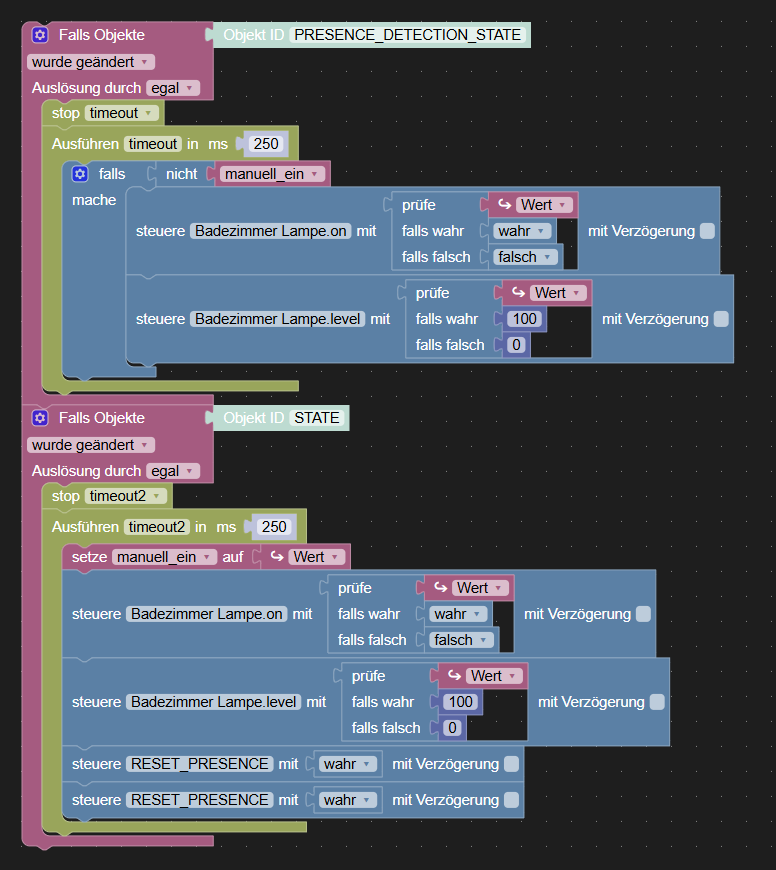Select 'Badezimmer Lampe.on' object field in falls block

click(x=271, y=231)
